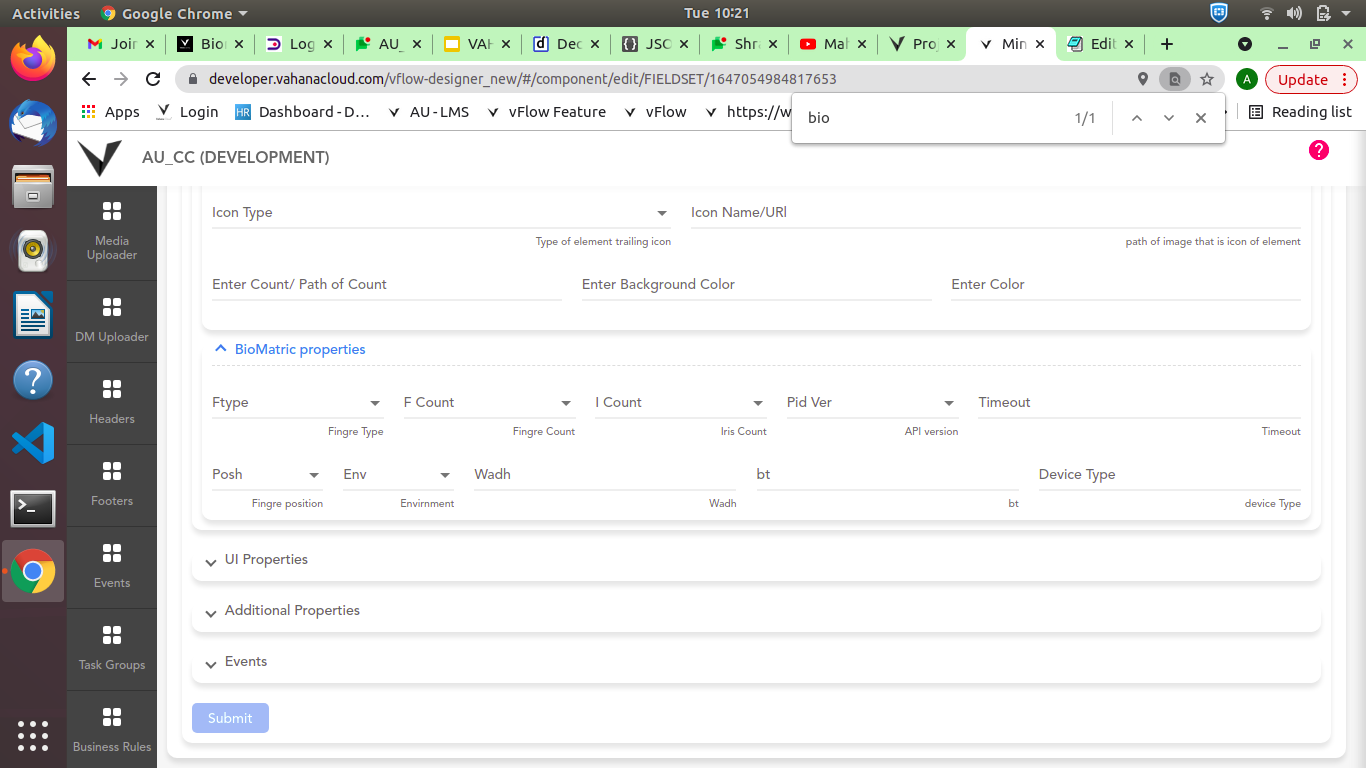Click Wadh input field
1366x768 pixels.
click(605, 475)
